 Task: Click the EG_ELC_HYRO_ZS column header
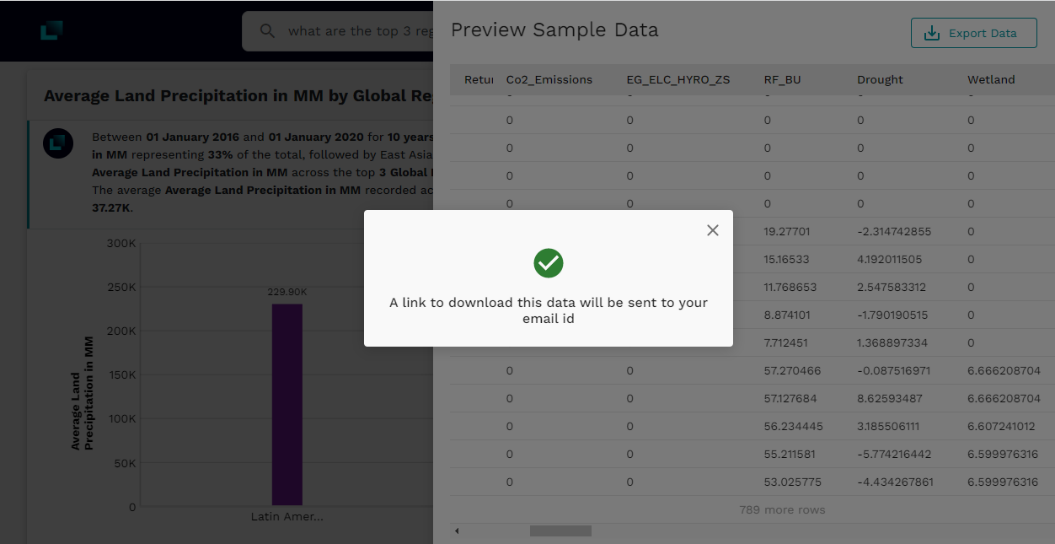(678, 80)
